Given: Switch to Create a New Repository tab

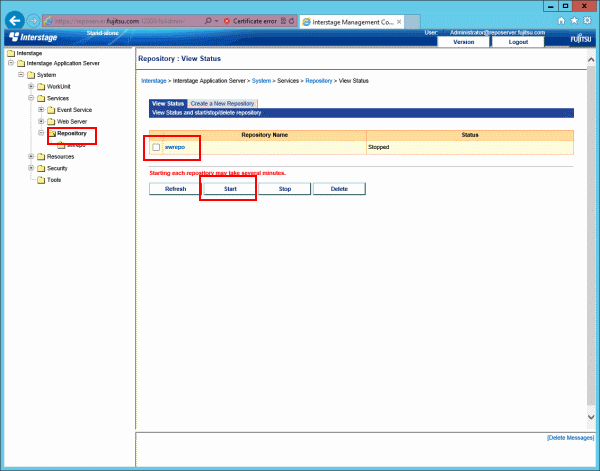Looking at the screenshot, I should point(223,103).
